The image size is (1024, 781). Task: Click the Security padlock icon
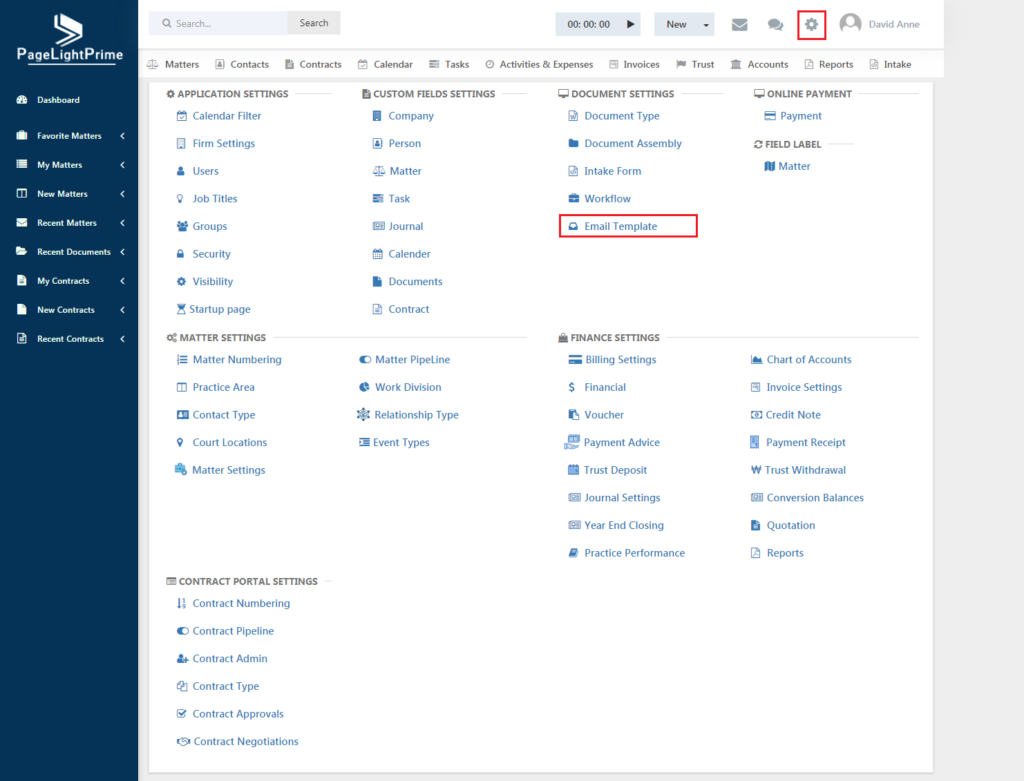[180, 254]
